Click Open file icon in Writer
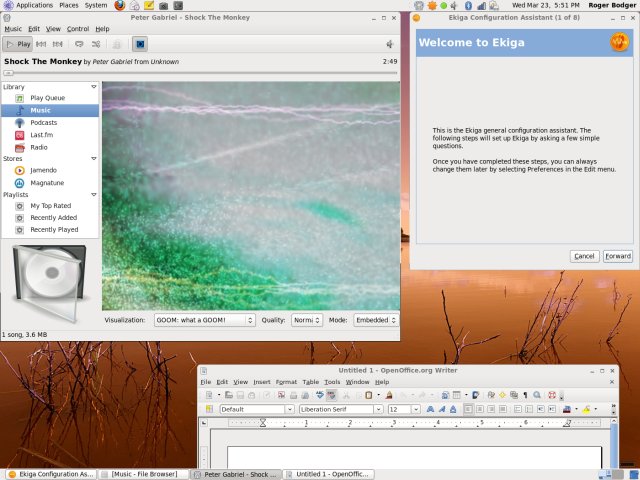 229,395
